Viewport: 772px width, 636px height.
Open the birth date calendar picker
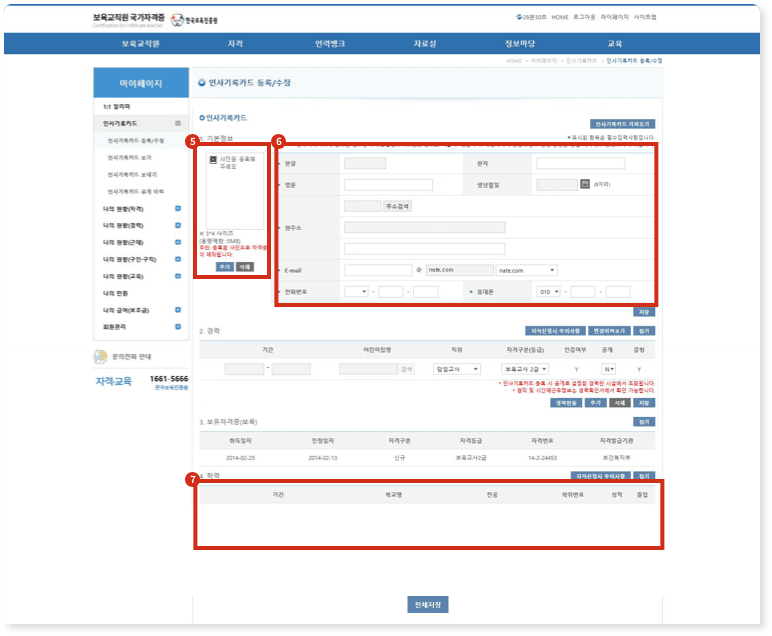pyautogui.click(x=585, y=184)
